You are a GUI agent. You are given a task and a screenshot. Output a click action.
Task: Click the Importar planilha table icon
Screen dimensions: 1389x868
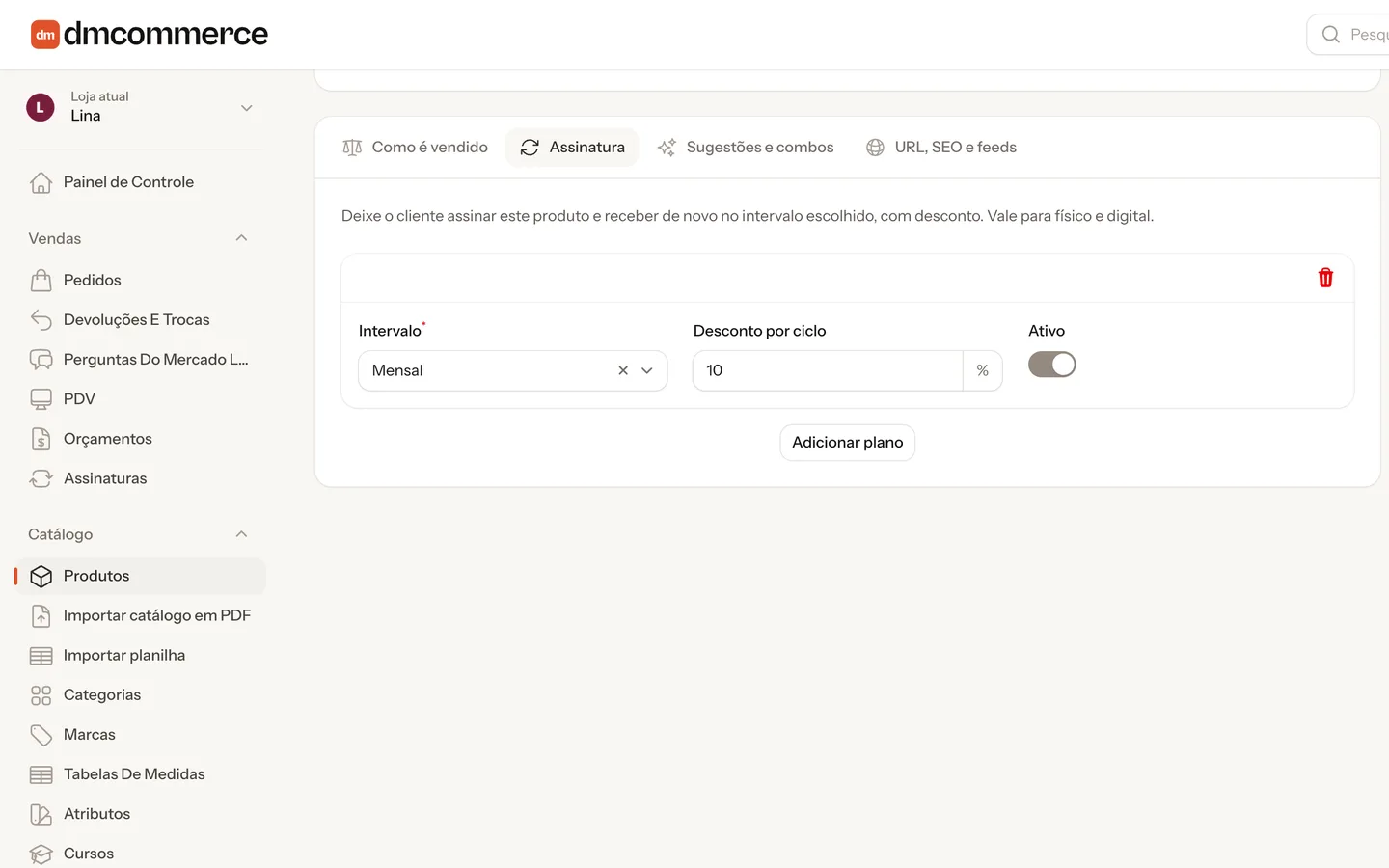click(41, 656)
